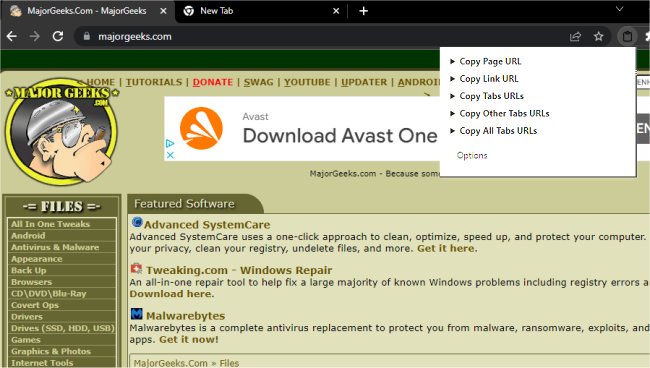Switch to the MajorGeeks.Com tab

pyautogui.click(x=87, y=11)
